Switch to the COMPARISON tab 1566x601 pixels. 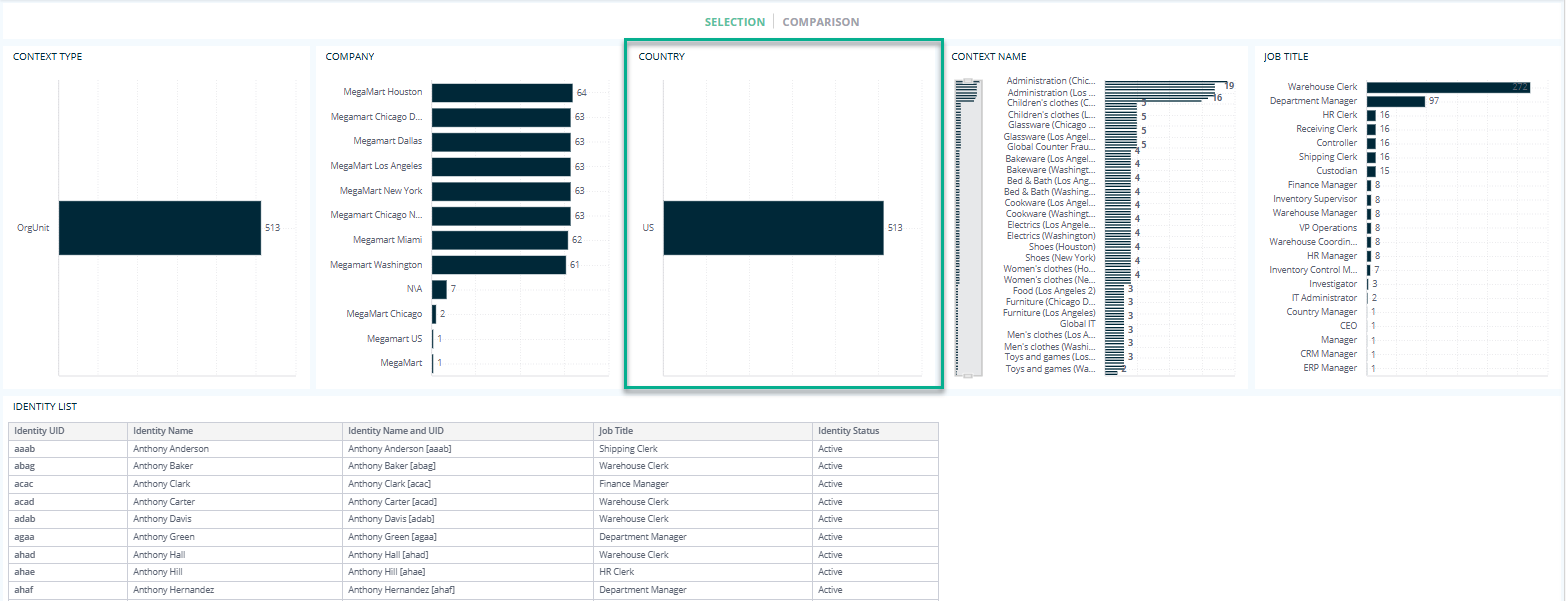point(820,22)
